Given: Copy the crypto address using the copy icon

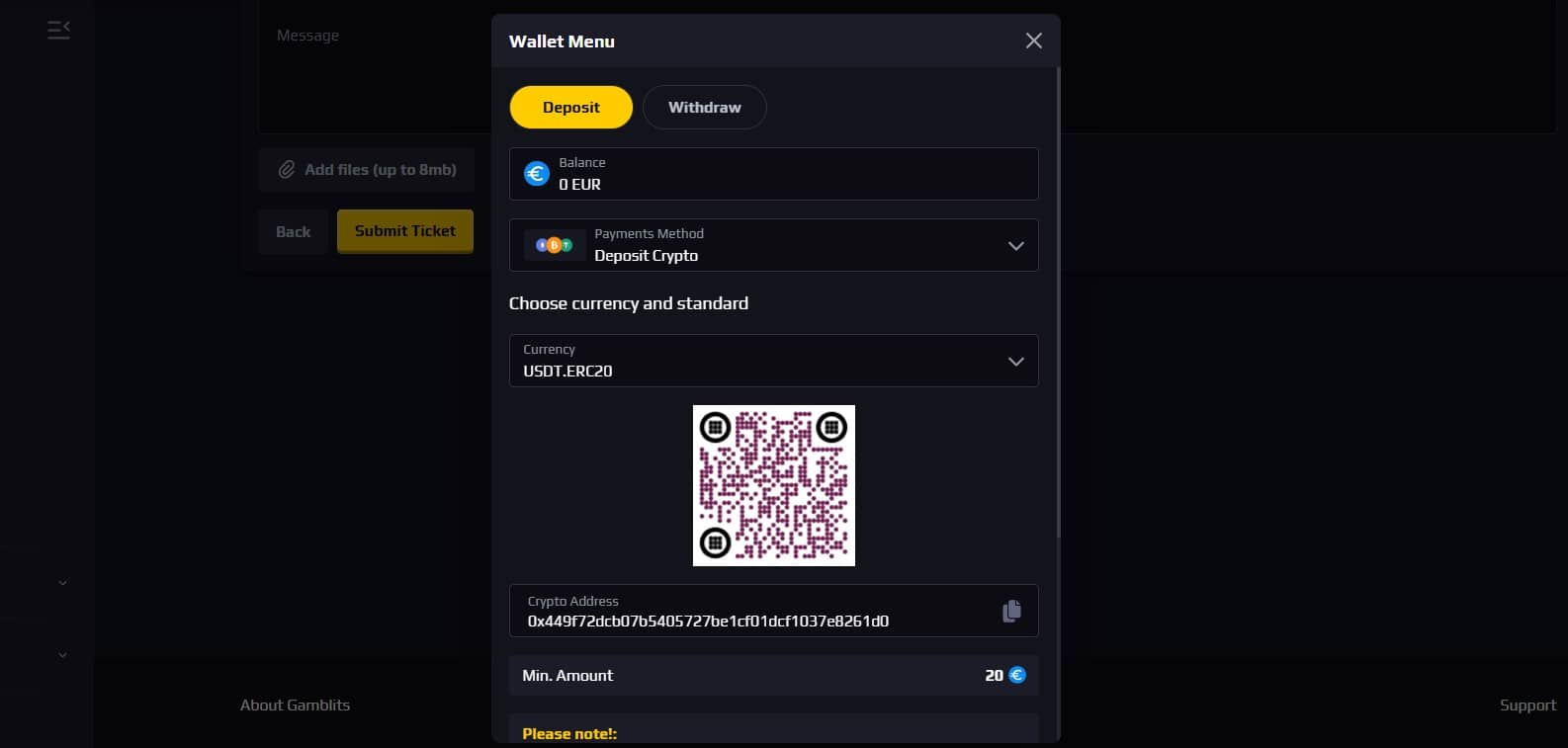Looking at the screenshot, I should [1011, 612].
